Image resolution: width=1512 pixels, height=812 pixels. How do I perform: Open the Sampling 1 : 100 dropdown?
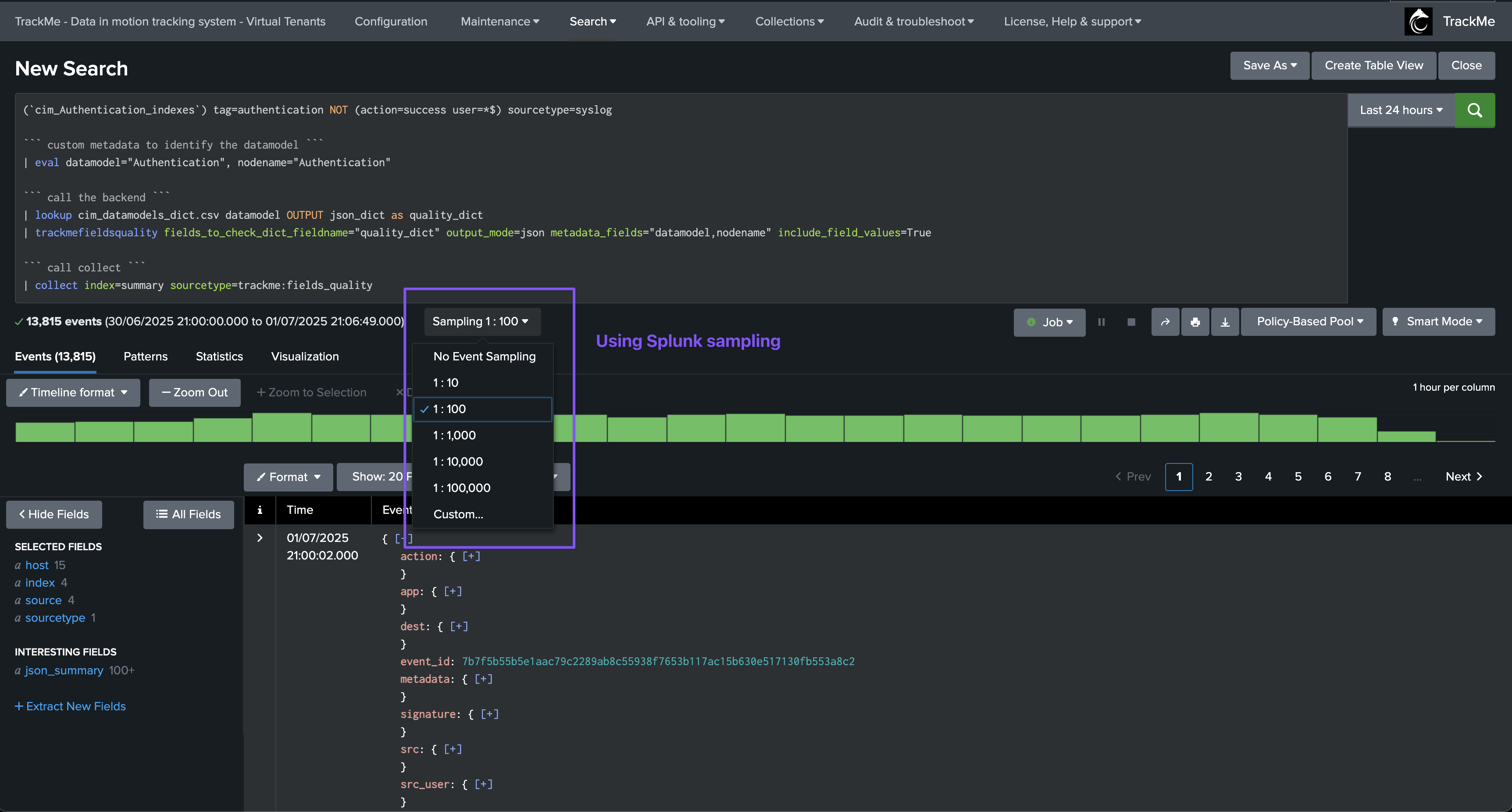(482, 321)
